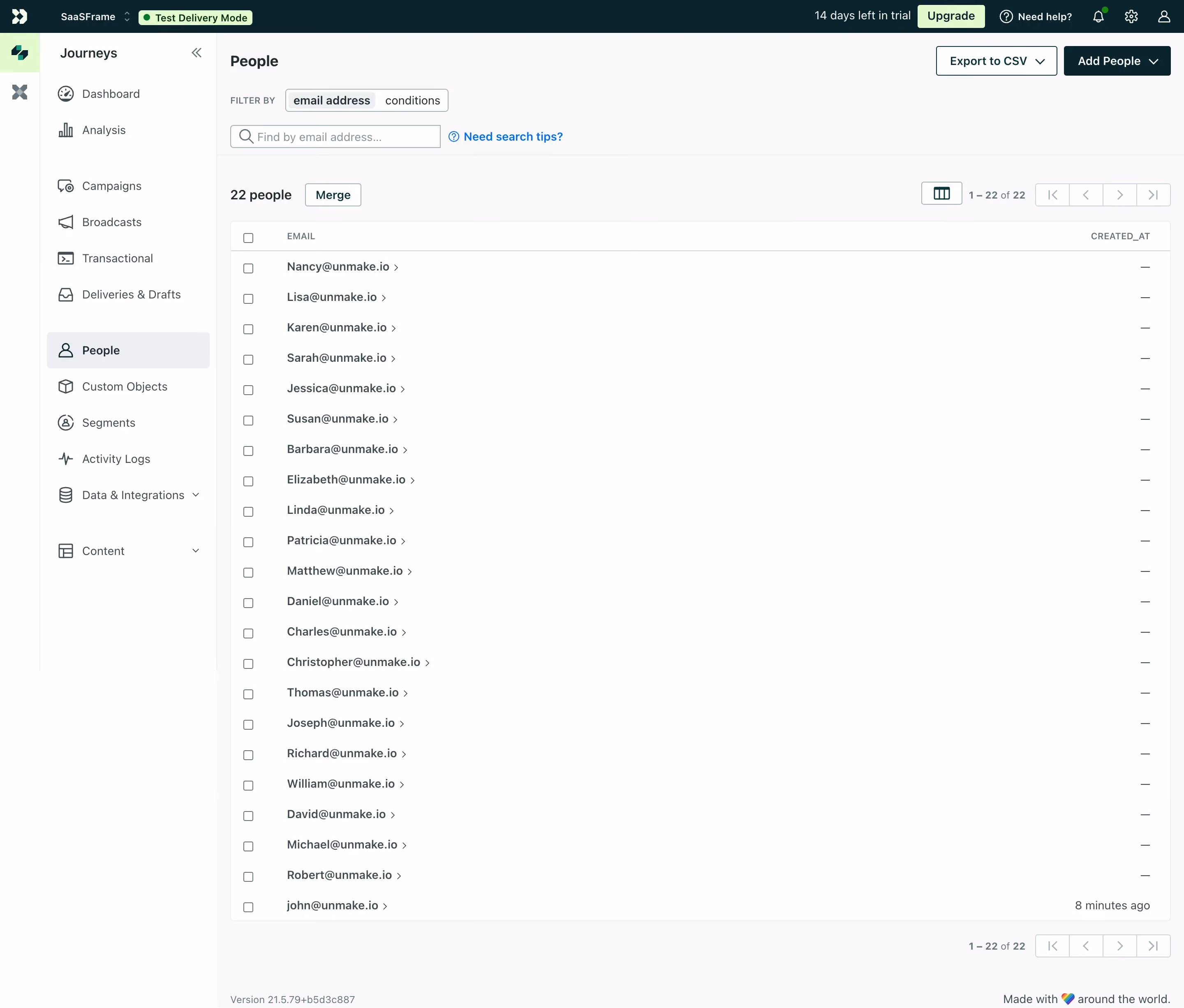Toggle the select-all checkbox in table header
The width and height of the screenshot is (1184, 1008).
pos(248,238)
